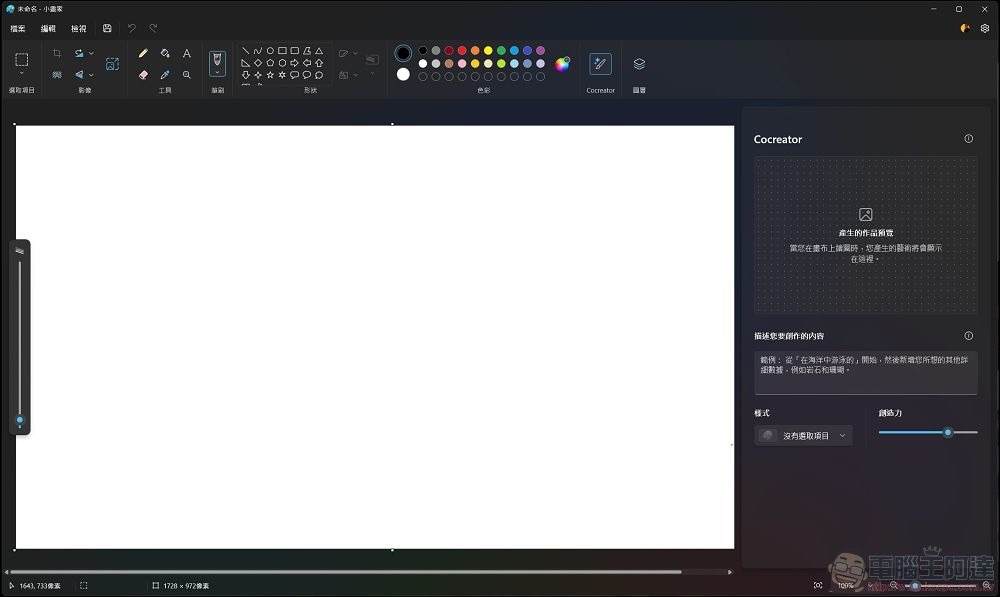This screenshot has width=1000, height=597.
Task: Select the Up arrow shape
Action: pyautogui.click(x=319, y=63)
